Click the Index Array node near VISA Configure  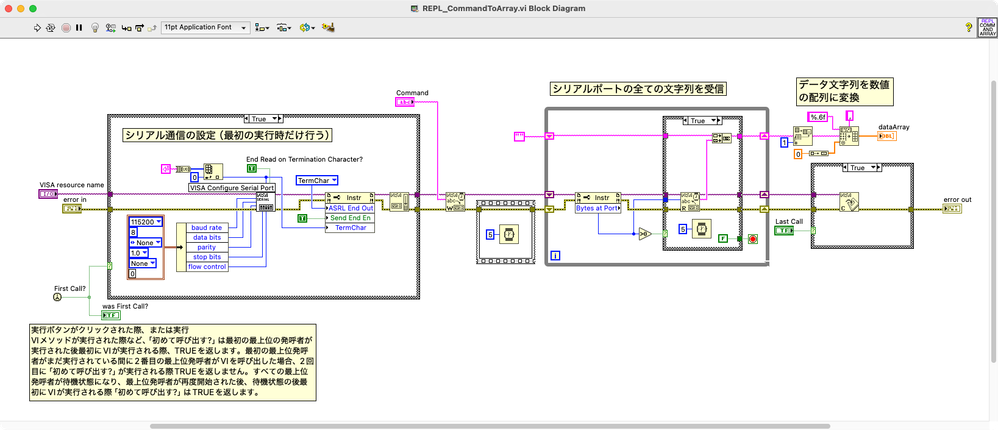tap(213, 172)
